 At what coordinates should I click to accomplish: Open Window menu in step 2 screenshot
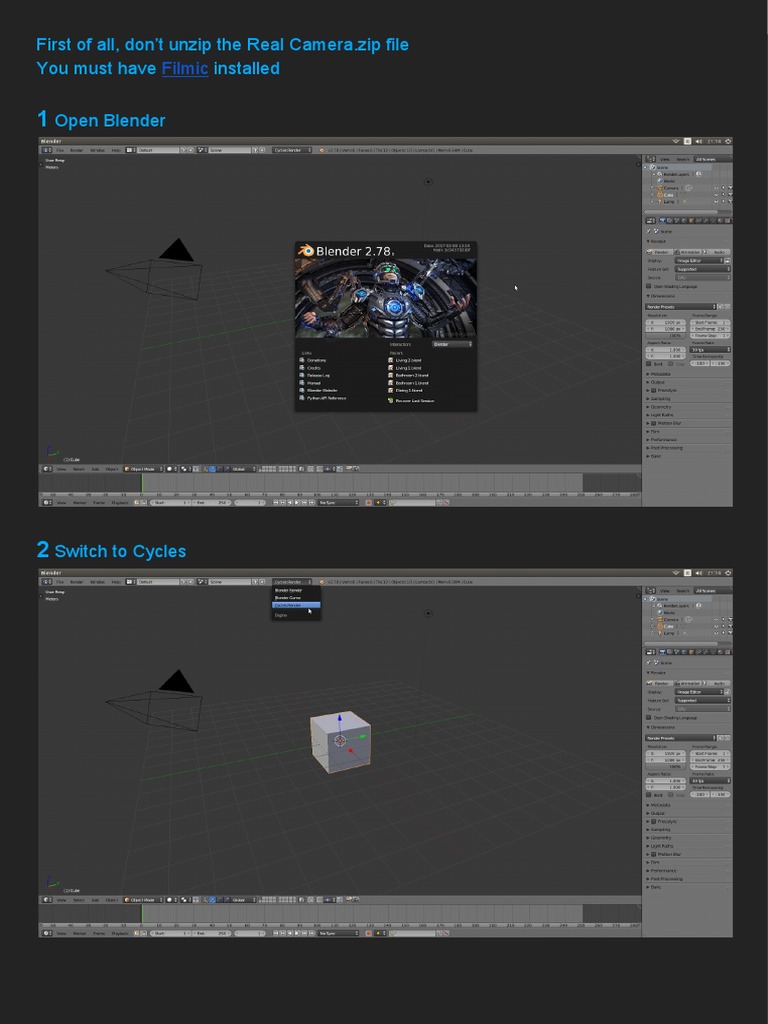(x=97, y=581)
